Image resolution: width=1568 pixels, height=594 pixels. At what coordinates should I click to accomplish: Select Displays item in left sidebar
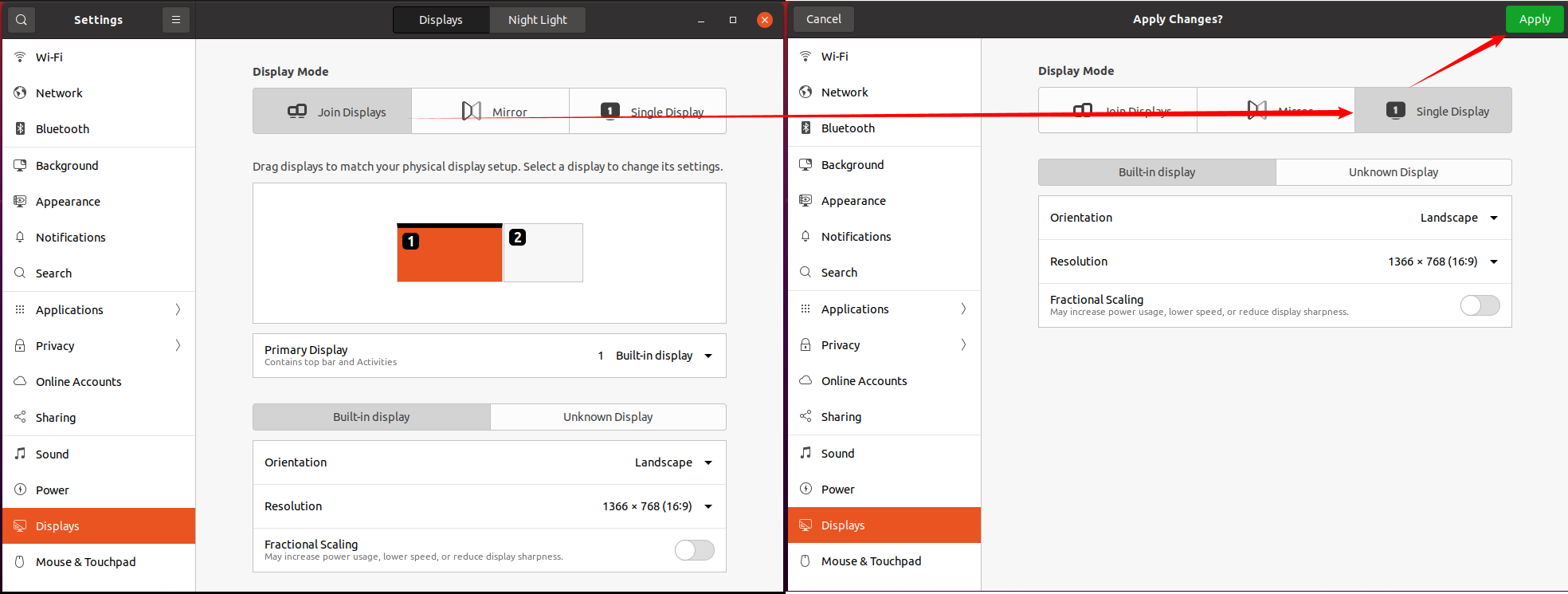click(x=99, y=526)
